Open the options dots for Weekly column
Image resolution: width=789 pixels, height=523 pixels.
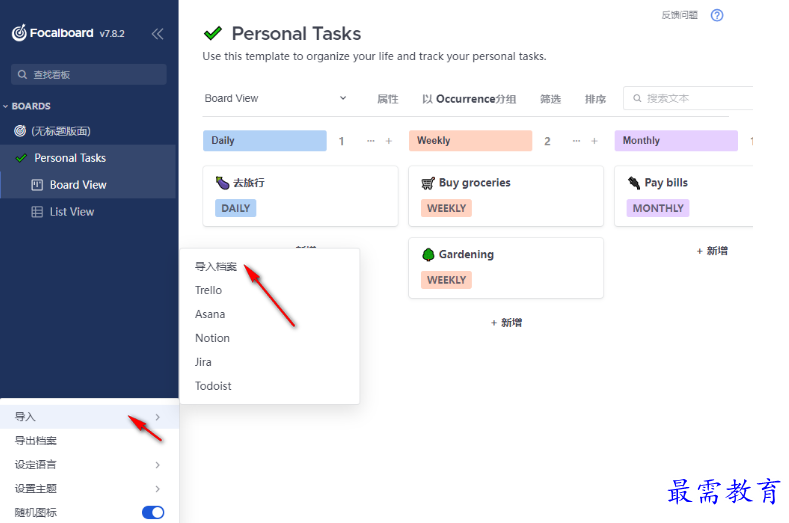pos(576,141)
